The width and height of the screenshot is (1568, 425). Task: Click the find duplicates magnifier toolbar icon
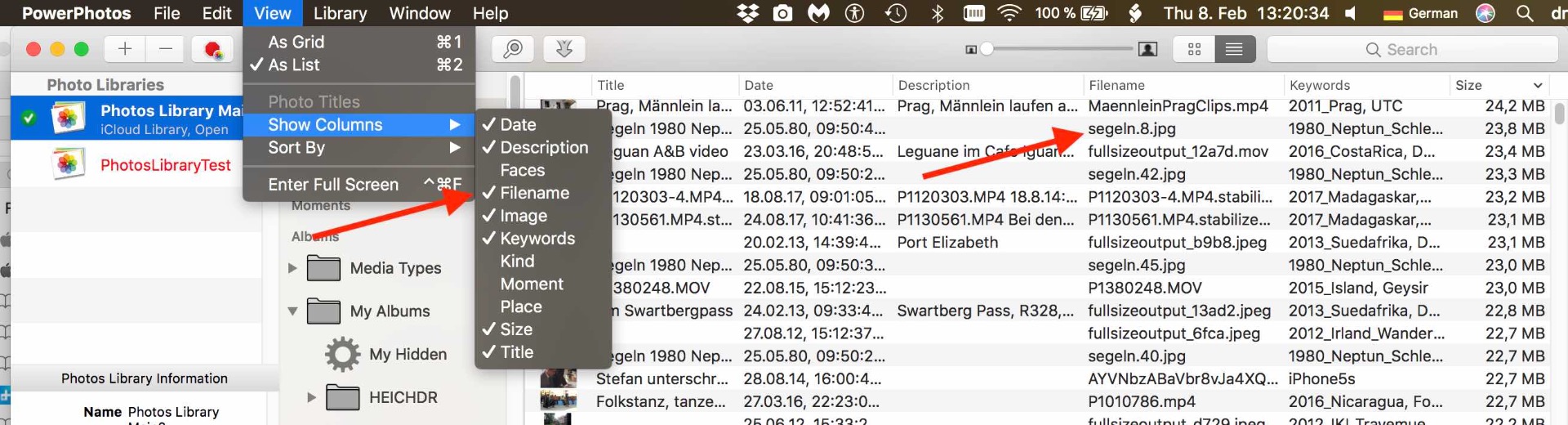coord(513,49)
